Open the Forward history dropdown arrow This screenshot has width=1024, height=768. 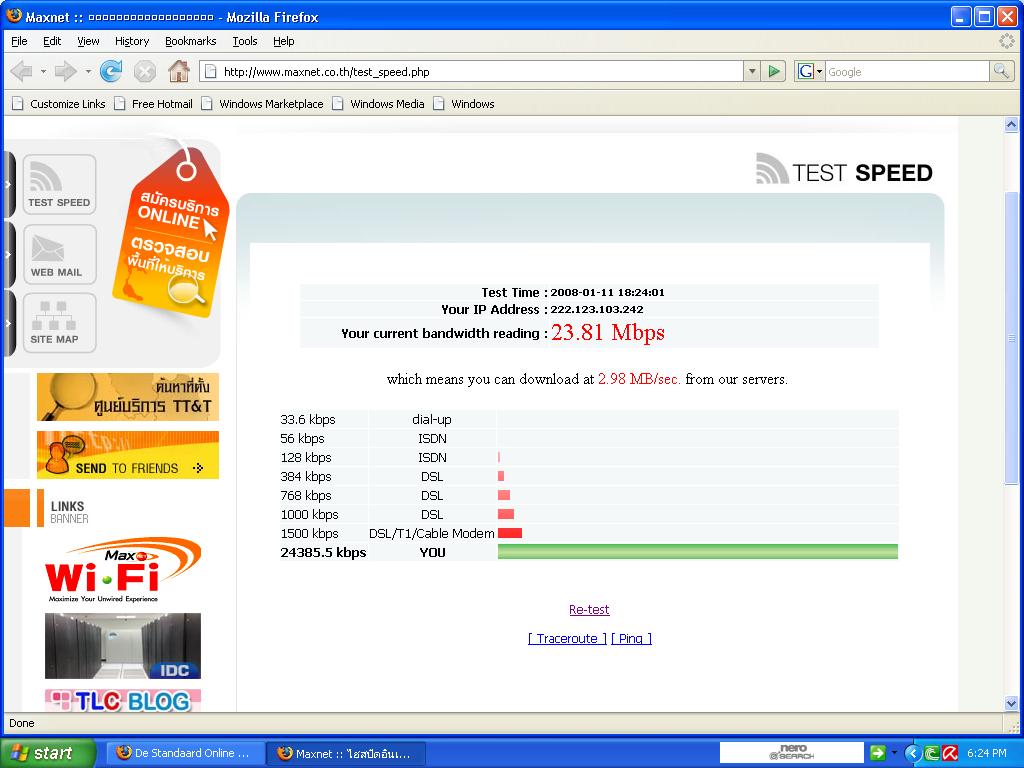pos(88,71)
